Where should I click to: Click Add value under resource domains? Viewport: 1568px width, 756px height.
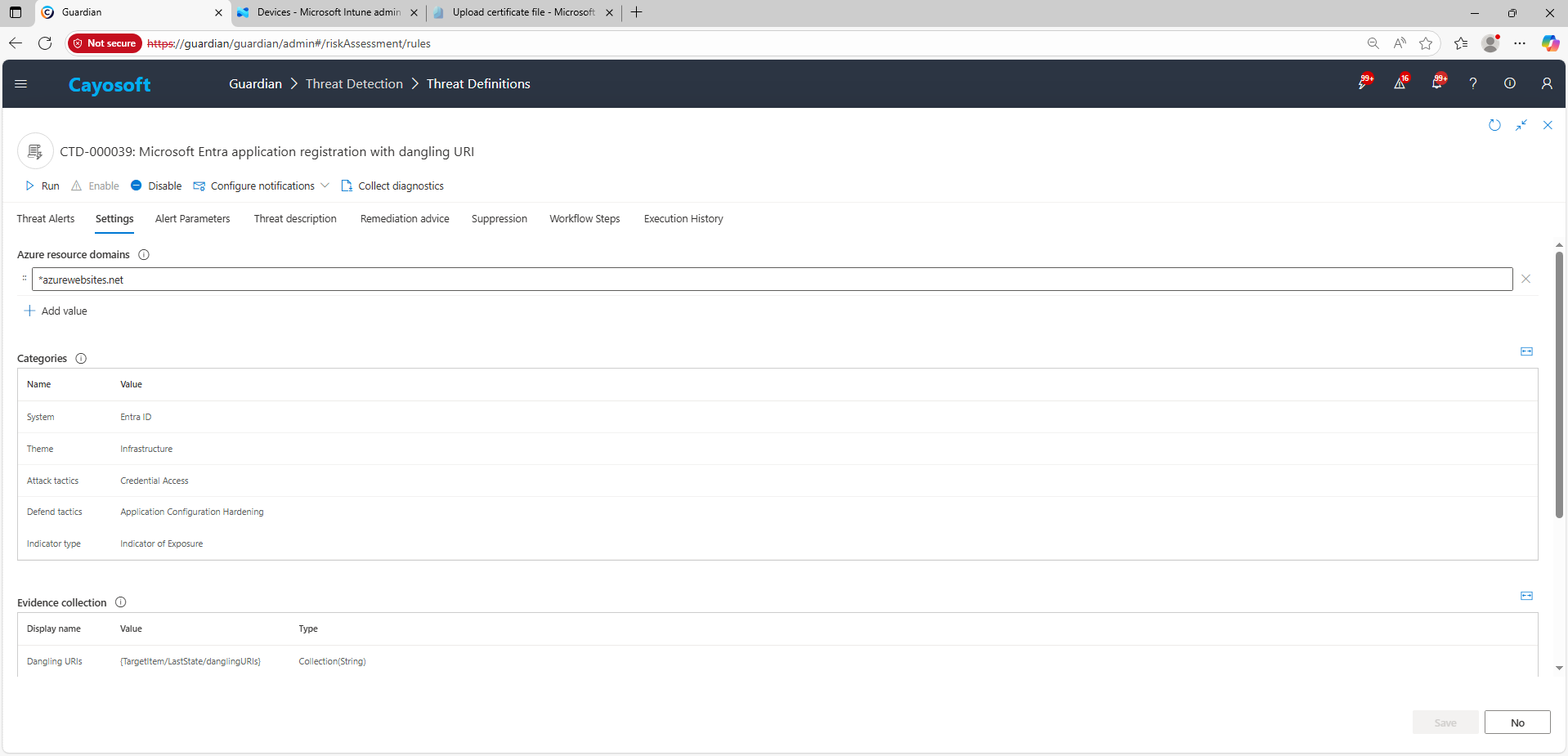tap(56, 311)
